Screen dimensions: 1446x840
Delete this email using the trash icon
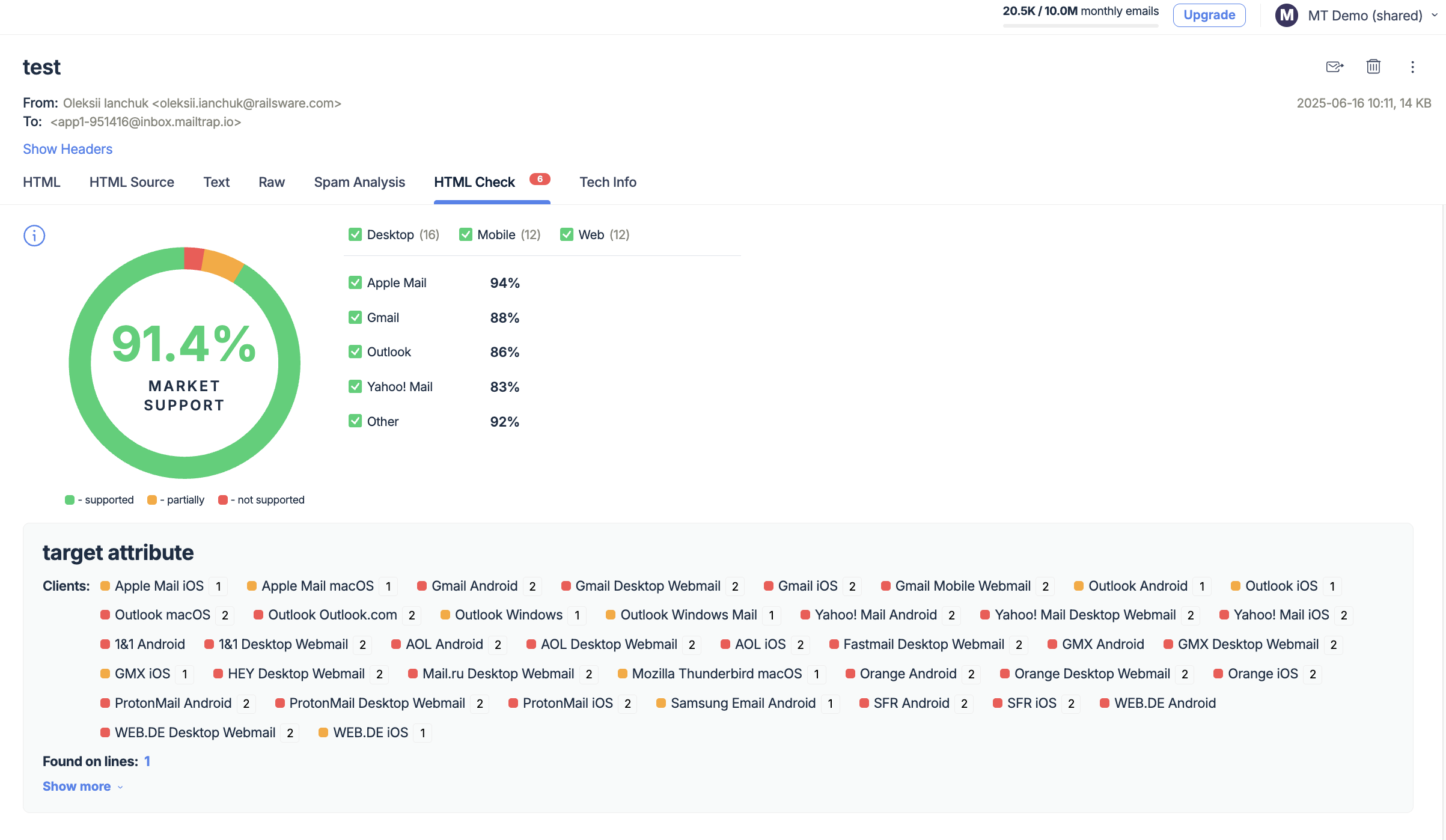pyautogui.click(x=1373, y=67)
